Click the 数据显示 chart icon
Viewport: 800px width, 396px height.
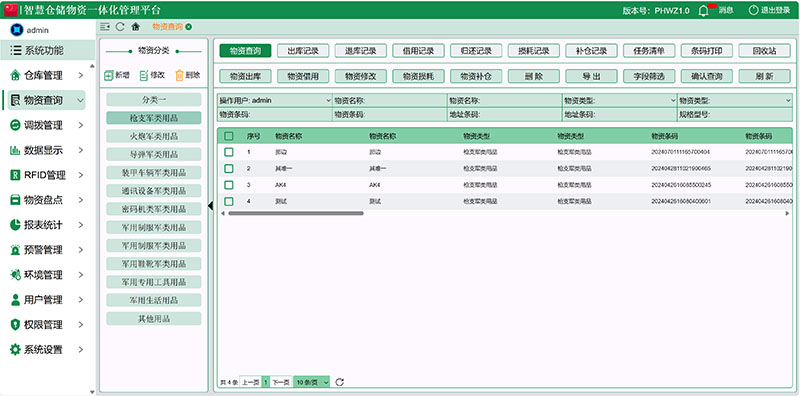15,151
